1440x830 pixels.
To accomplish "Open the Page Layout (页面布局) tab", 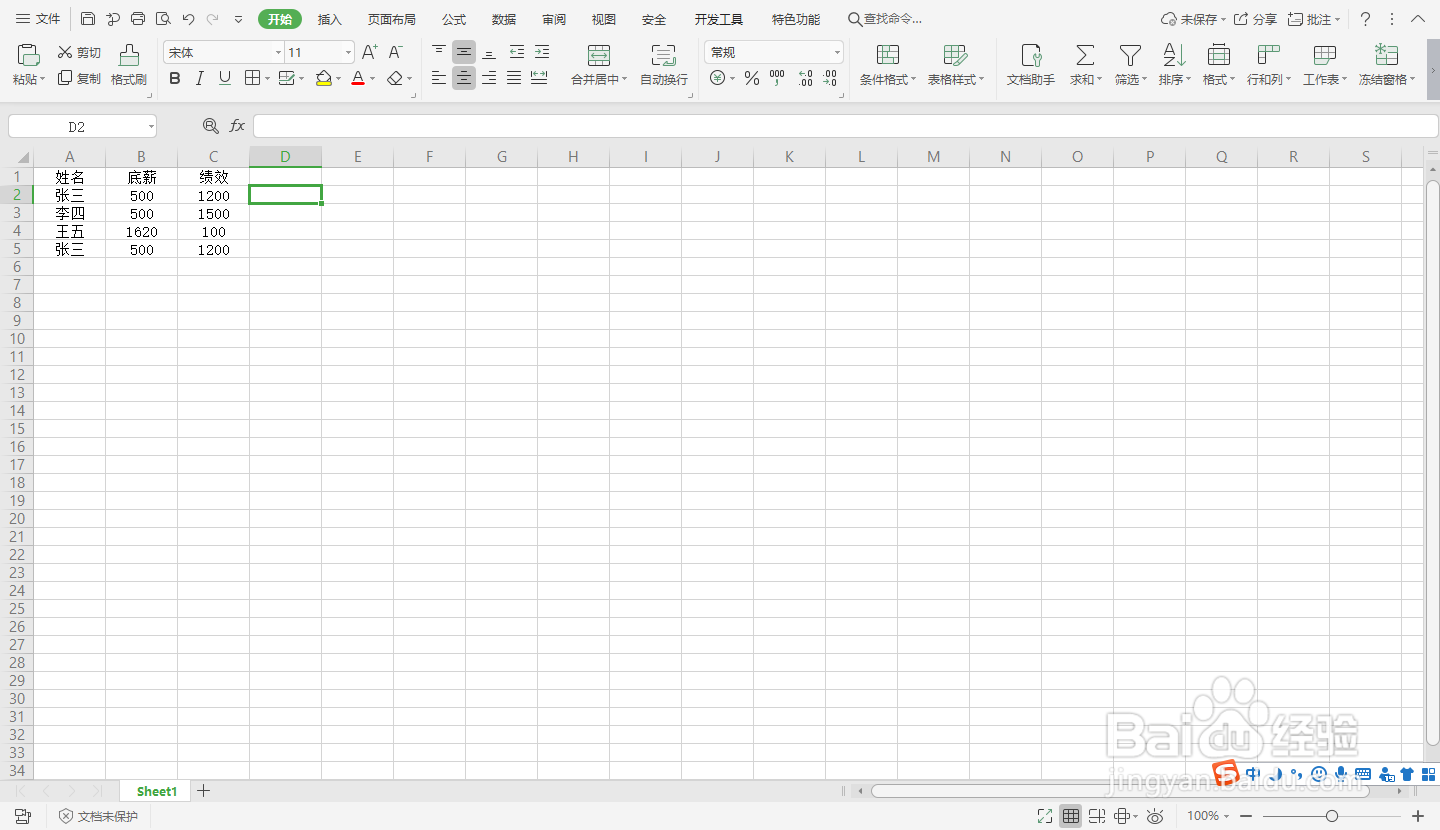I will [392, 19].
